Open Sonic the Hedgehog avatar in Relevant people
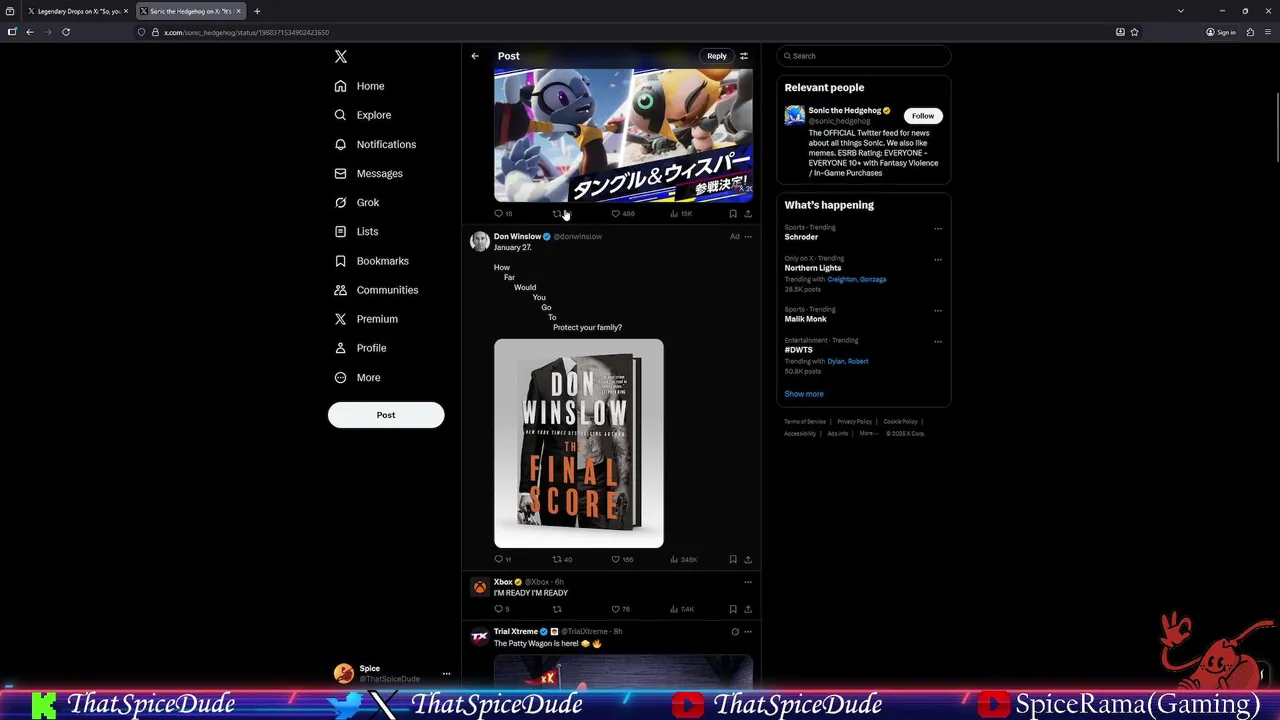1280x720 pixels. pyautogui.click(x=794, y=116)
